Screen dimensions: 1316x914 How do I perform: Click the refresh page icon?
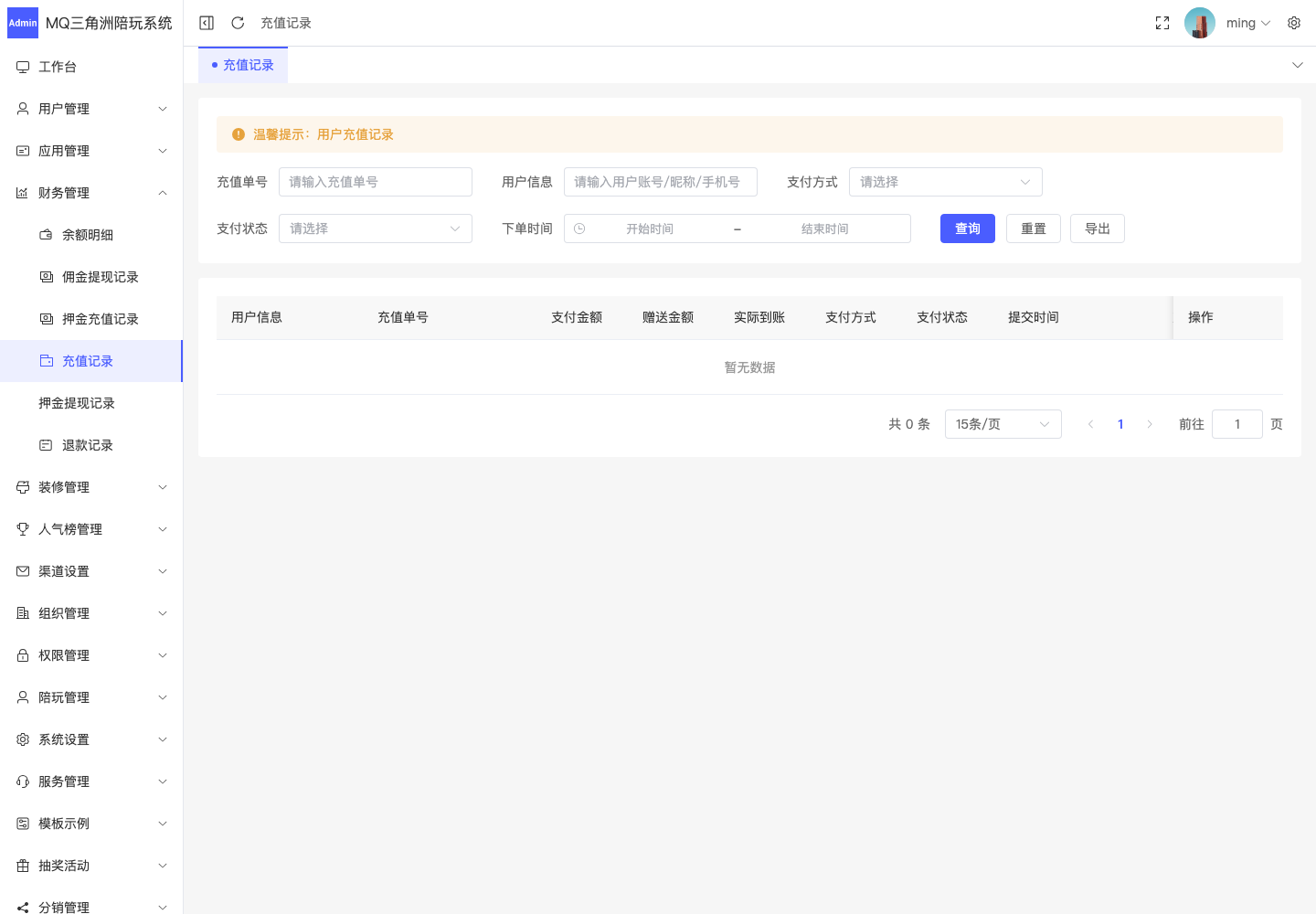click(x=238, y=23)
